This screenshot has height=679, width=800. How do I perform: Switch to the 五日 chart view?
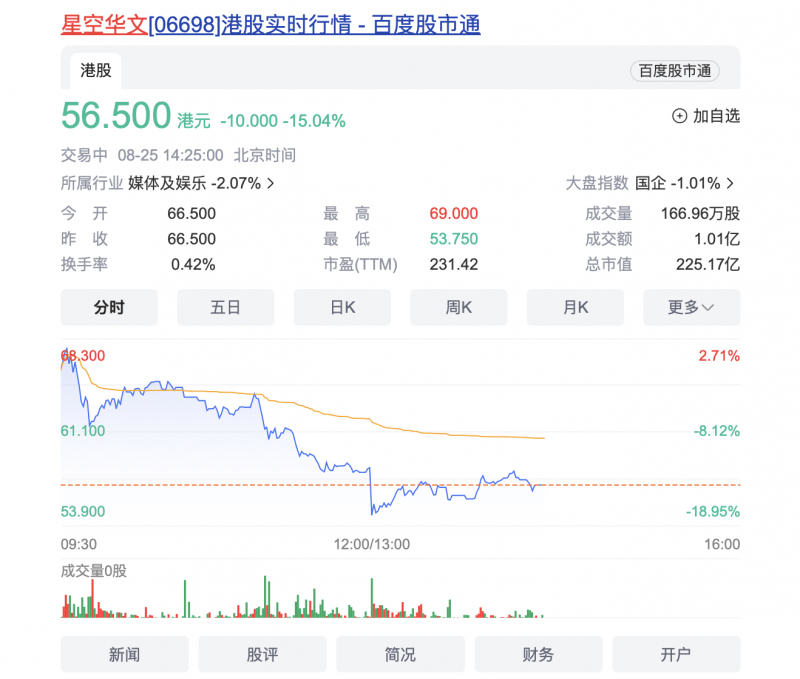tap(225, 308)
